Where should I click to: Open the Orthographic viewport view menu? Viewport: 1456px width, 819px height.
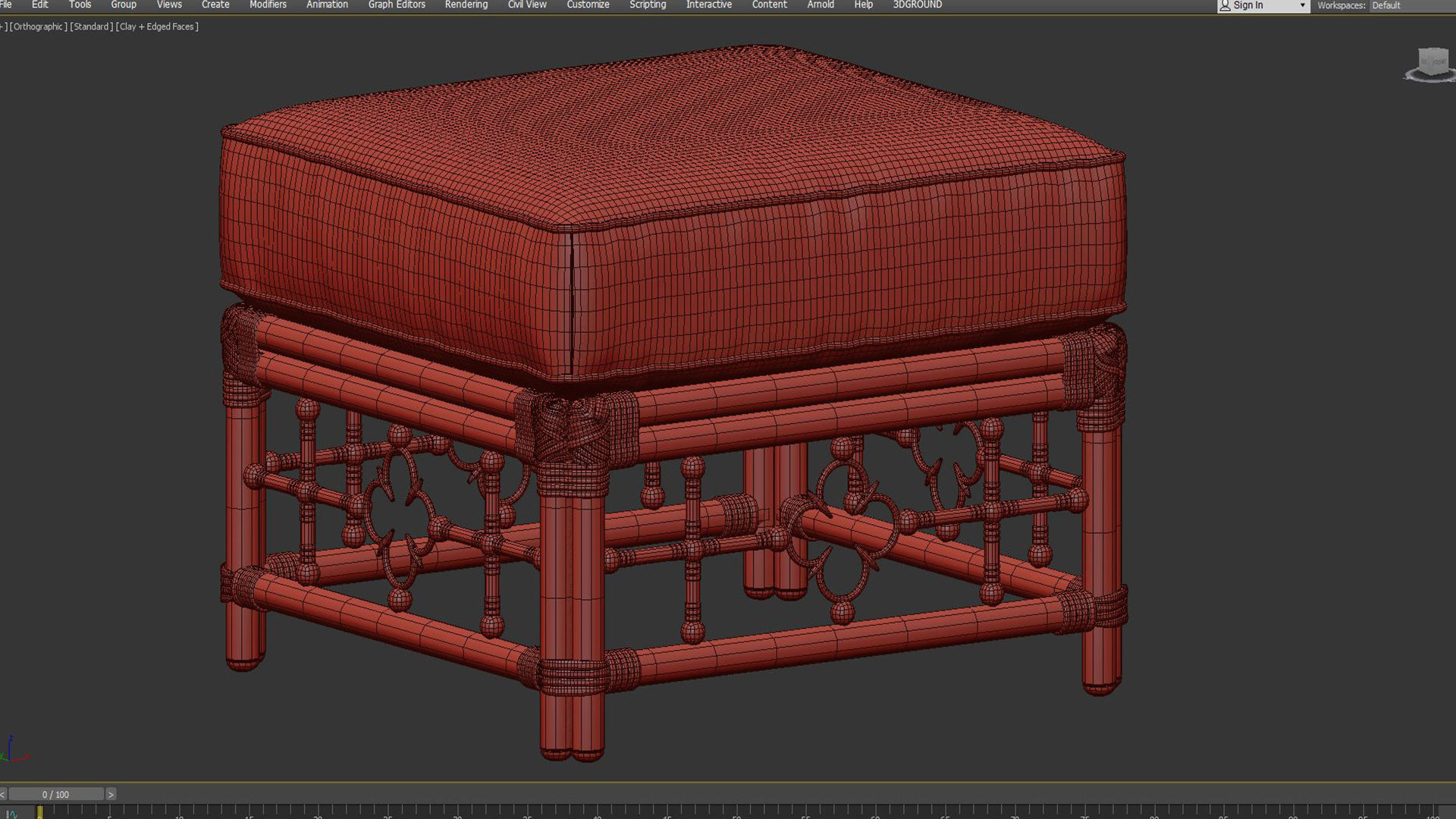[x=38, y=27]
